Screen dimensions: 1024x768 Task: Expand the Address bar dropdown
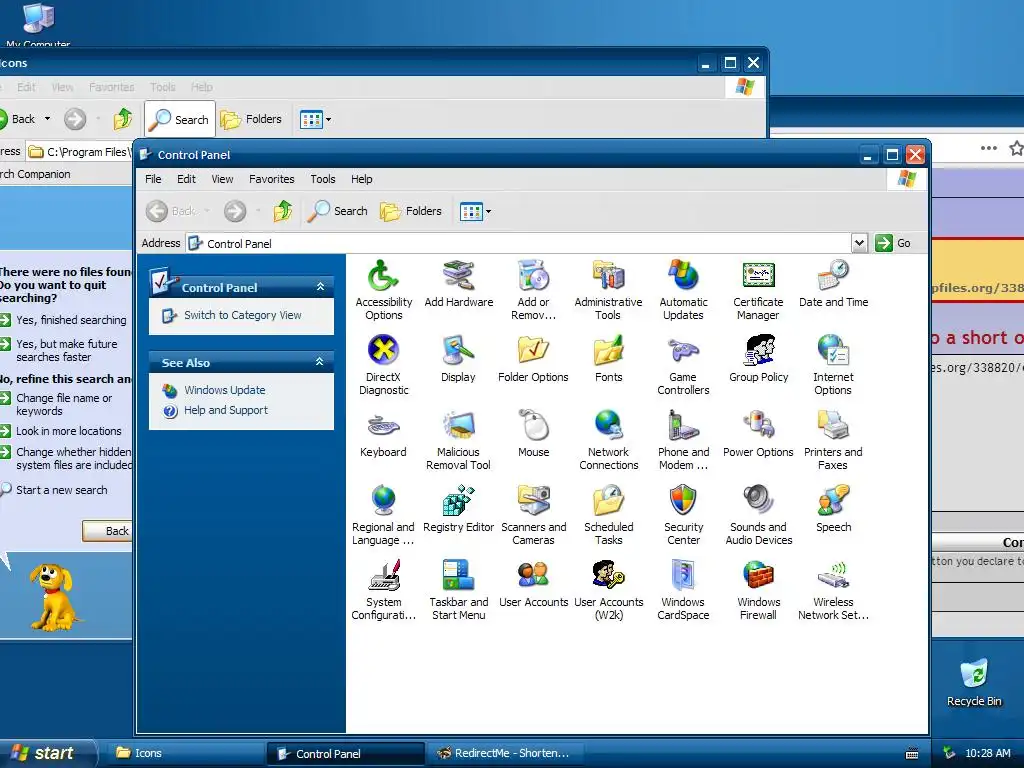(859, 243)
